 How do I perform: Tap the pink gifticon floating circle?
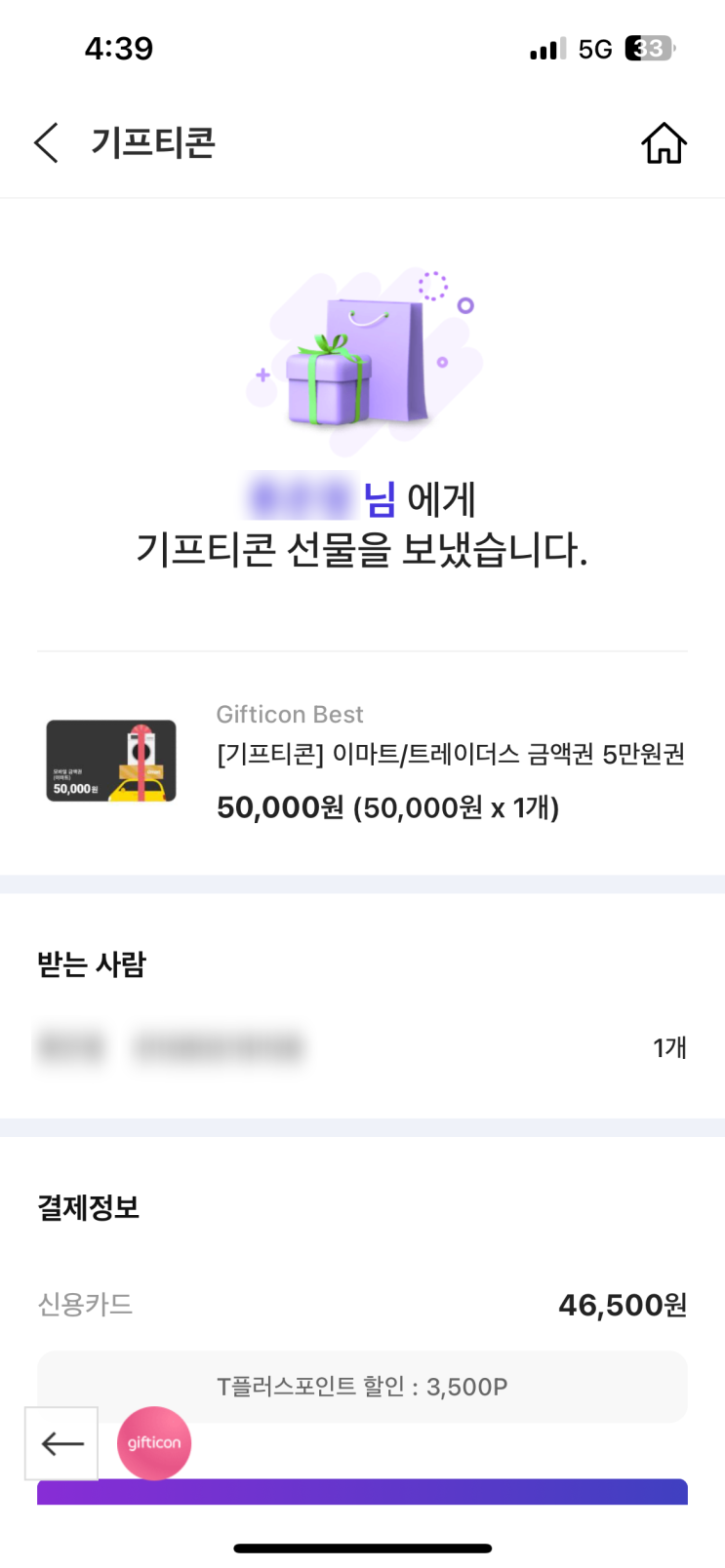(154, 1443)
